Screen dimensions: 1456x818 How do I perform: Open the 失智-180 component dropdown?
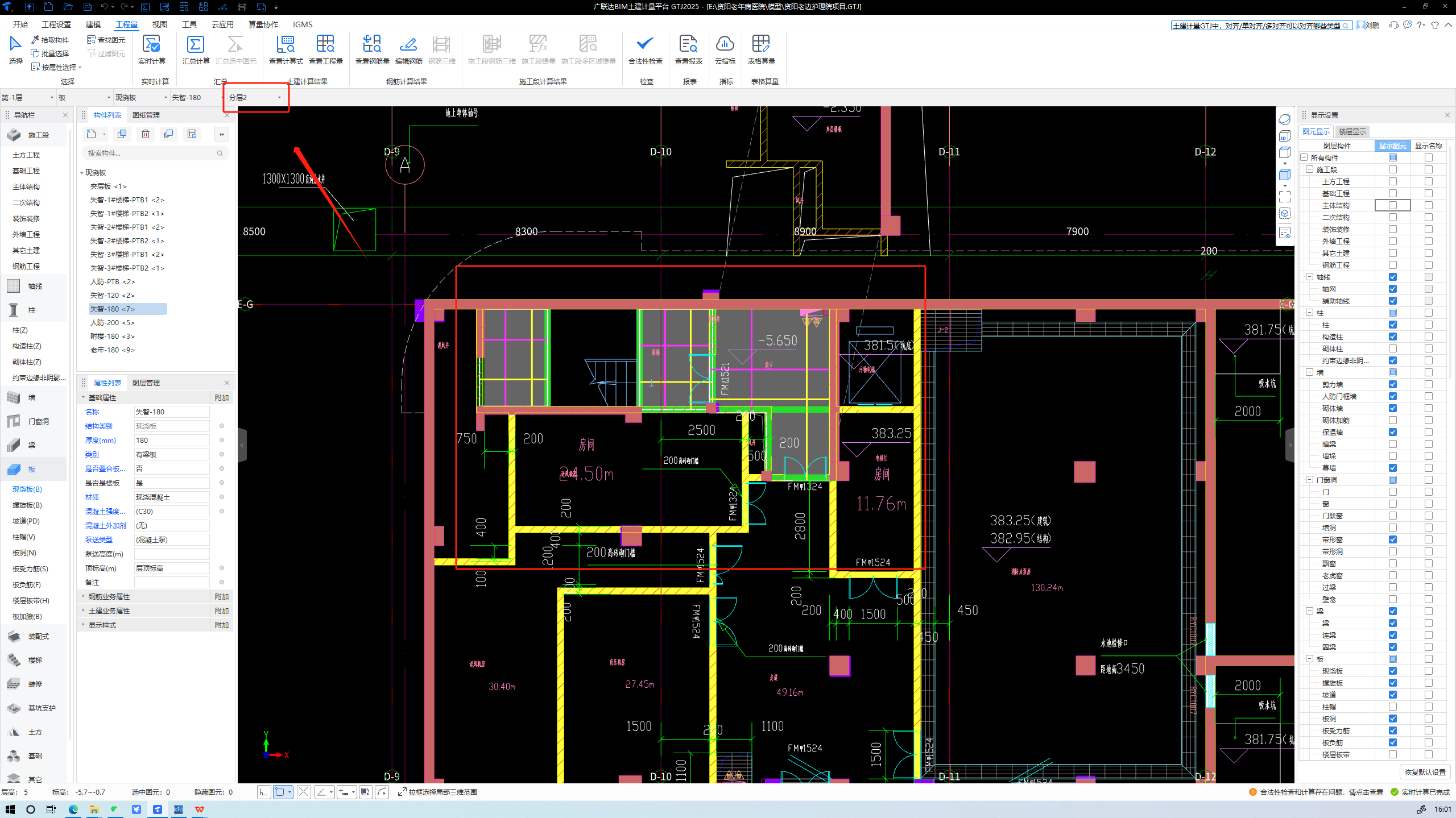[x=198, y=98]
